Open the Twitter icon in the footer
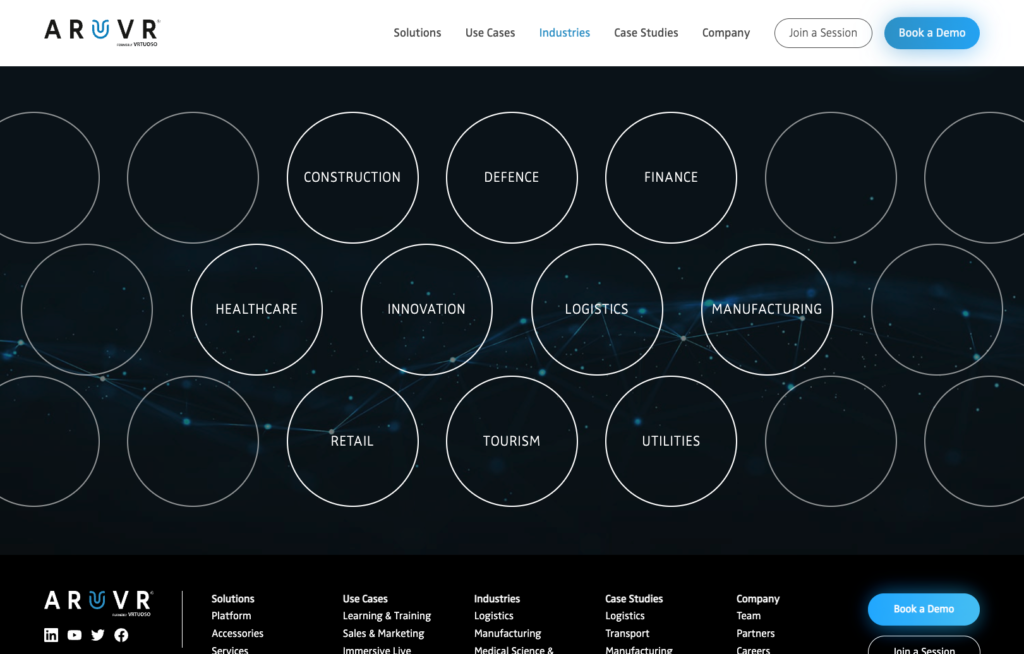Screen dimensions: 1024x654 (98, 635)
